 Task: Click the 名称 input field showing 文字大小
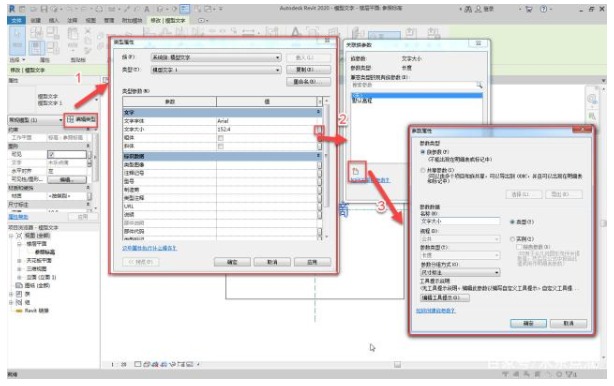pos(460,222)
